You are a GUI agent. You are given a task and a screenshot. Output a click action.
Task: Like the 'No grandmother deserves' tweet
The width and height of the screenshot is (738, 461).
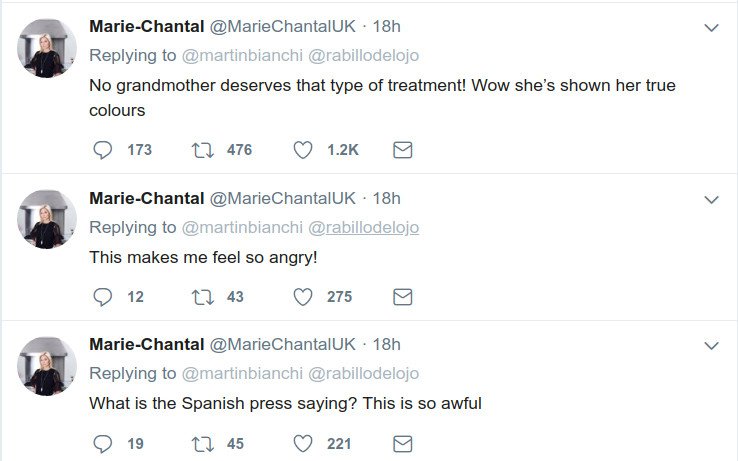[304, 150]
